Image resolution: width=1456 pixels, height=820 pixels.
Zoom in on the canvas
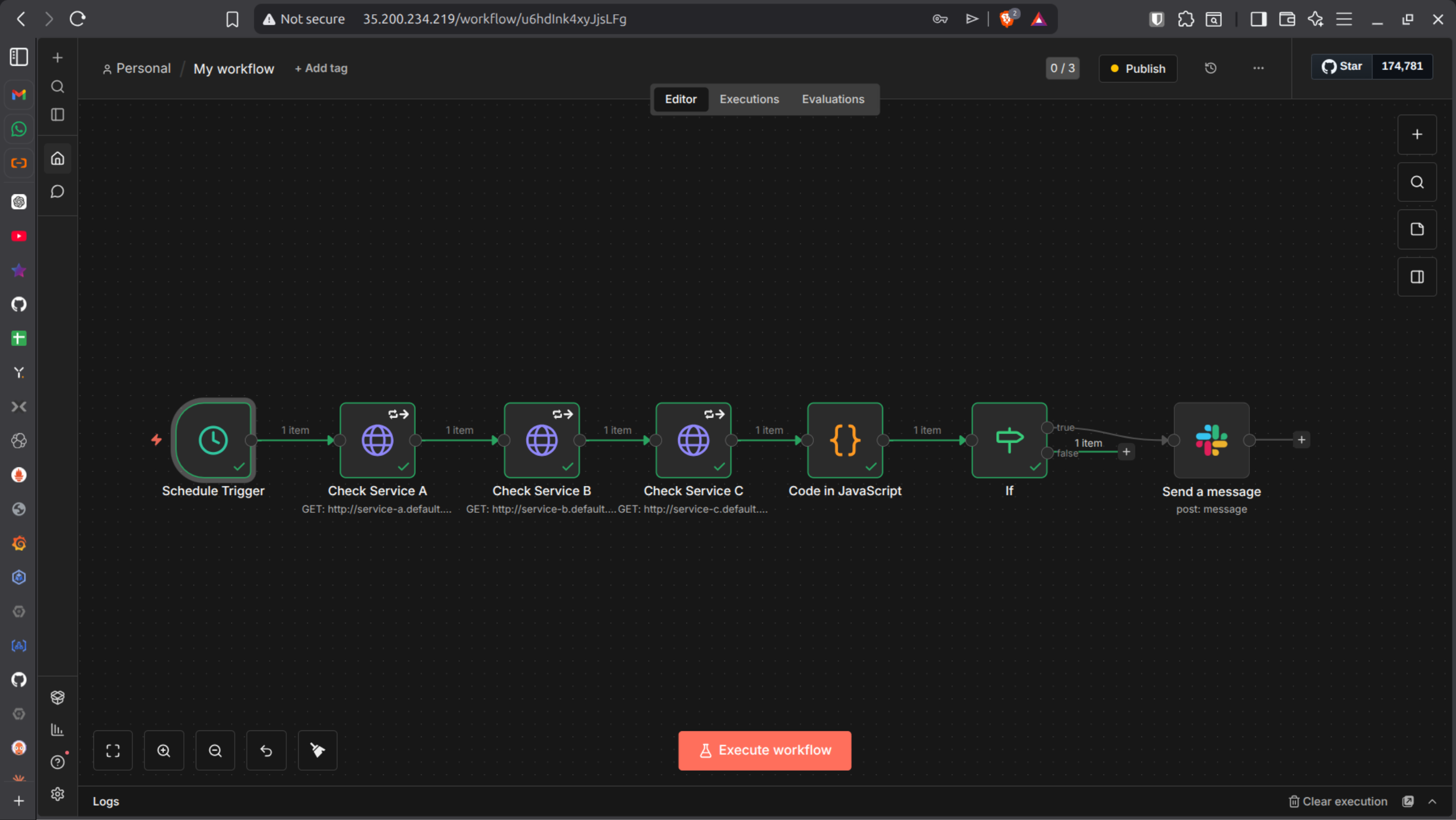pos(164,750)
